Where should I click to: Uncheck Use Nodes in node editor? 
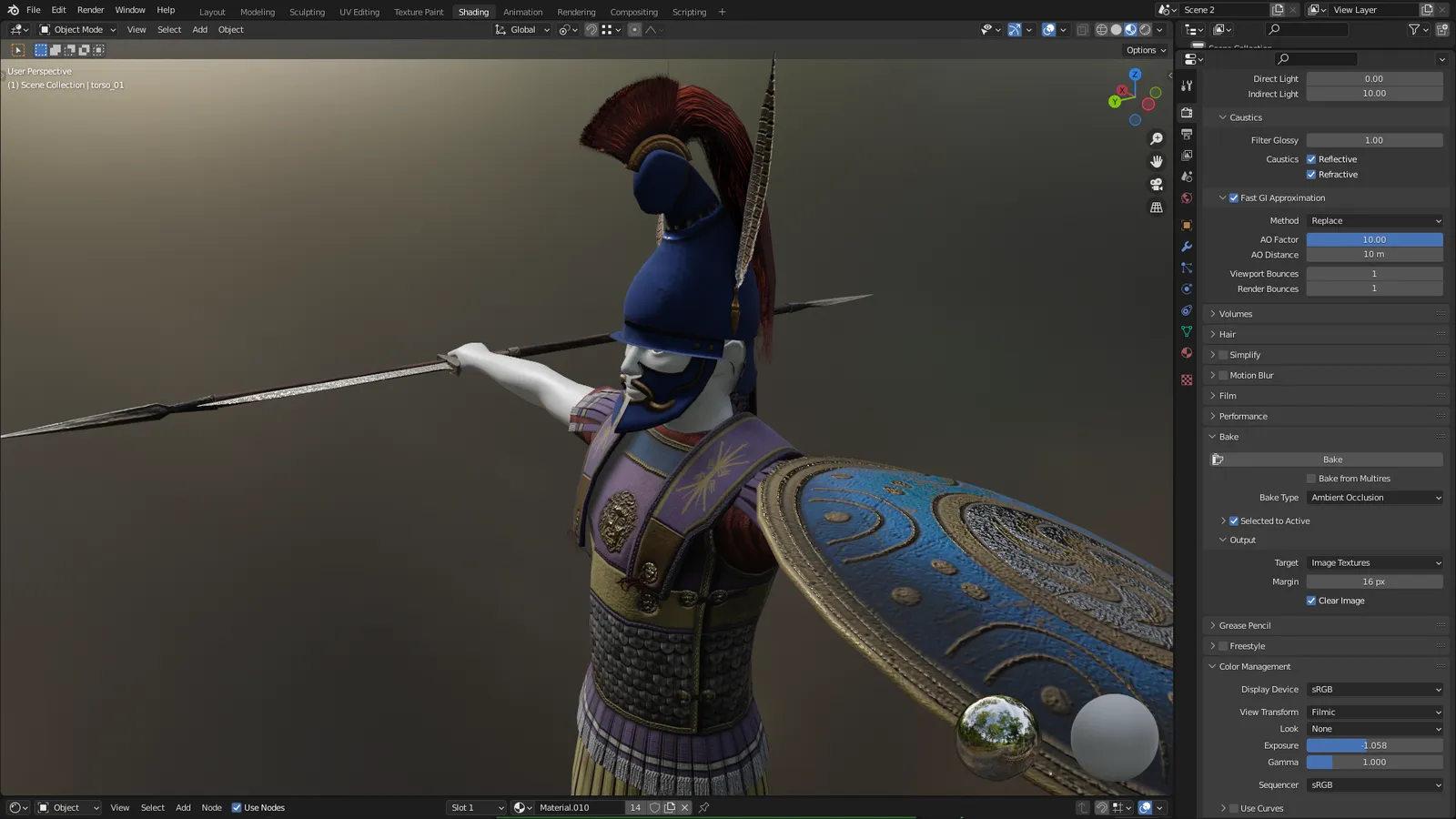[x=237, y=808]
